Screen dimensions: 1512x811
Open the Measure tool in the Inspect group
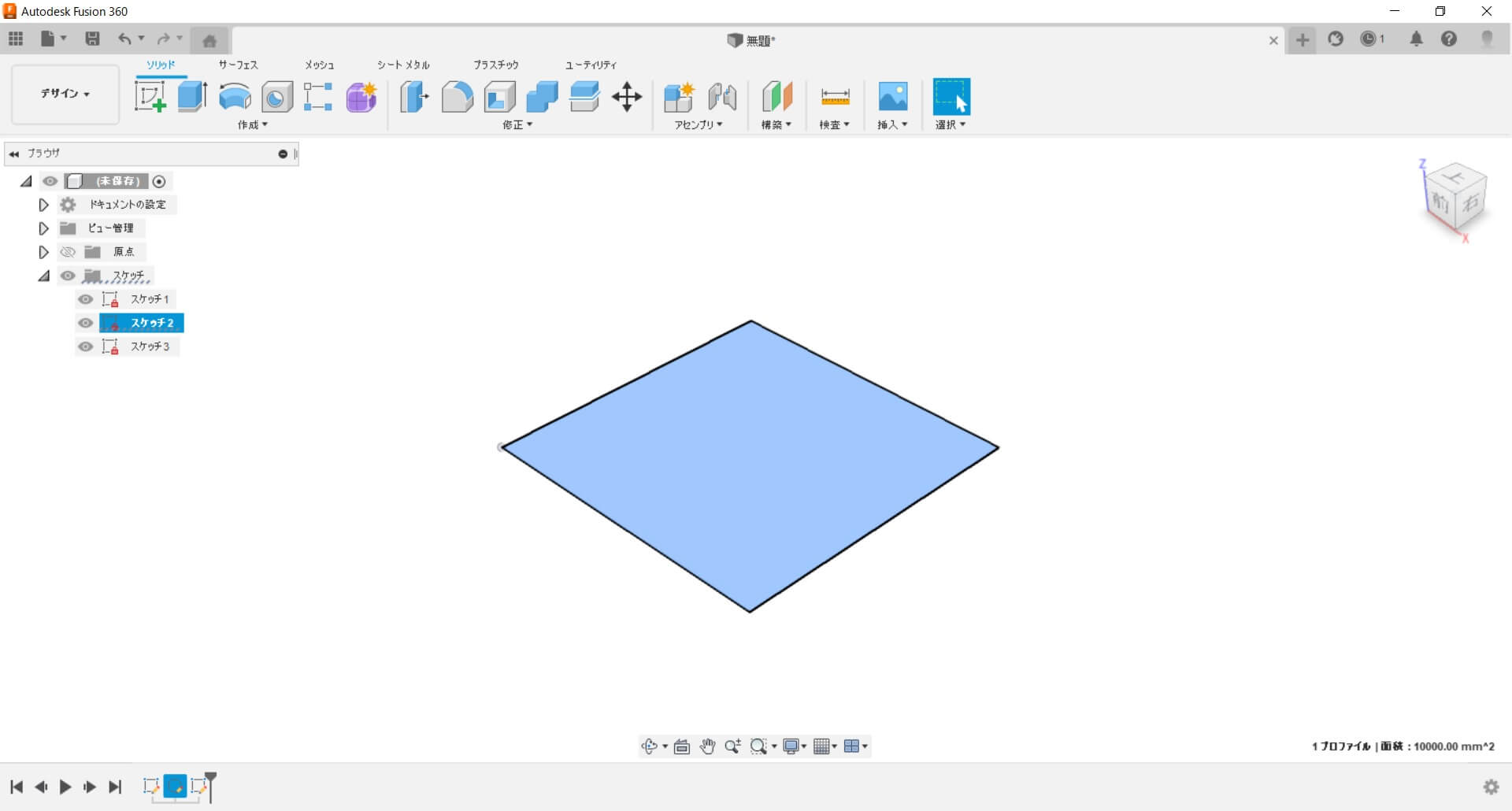coord(835,97)
